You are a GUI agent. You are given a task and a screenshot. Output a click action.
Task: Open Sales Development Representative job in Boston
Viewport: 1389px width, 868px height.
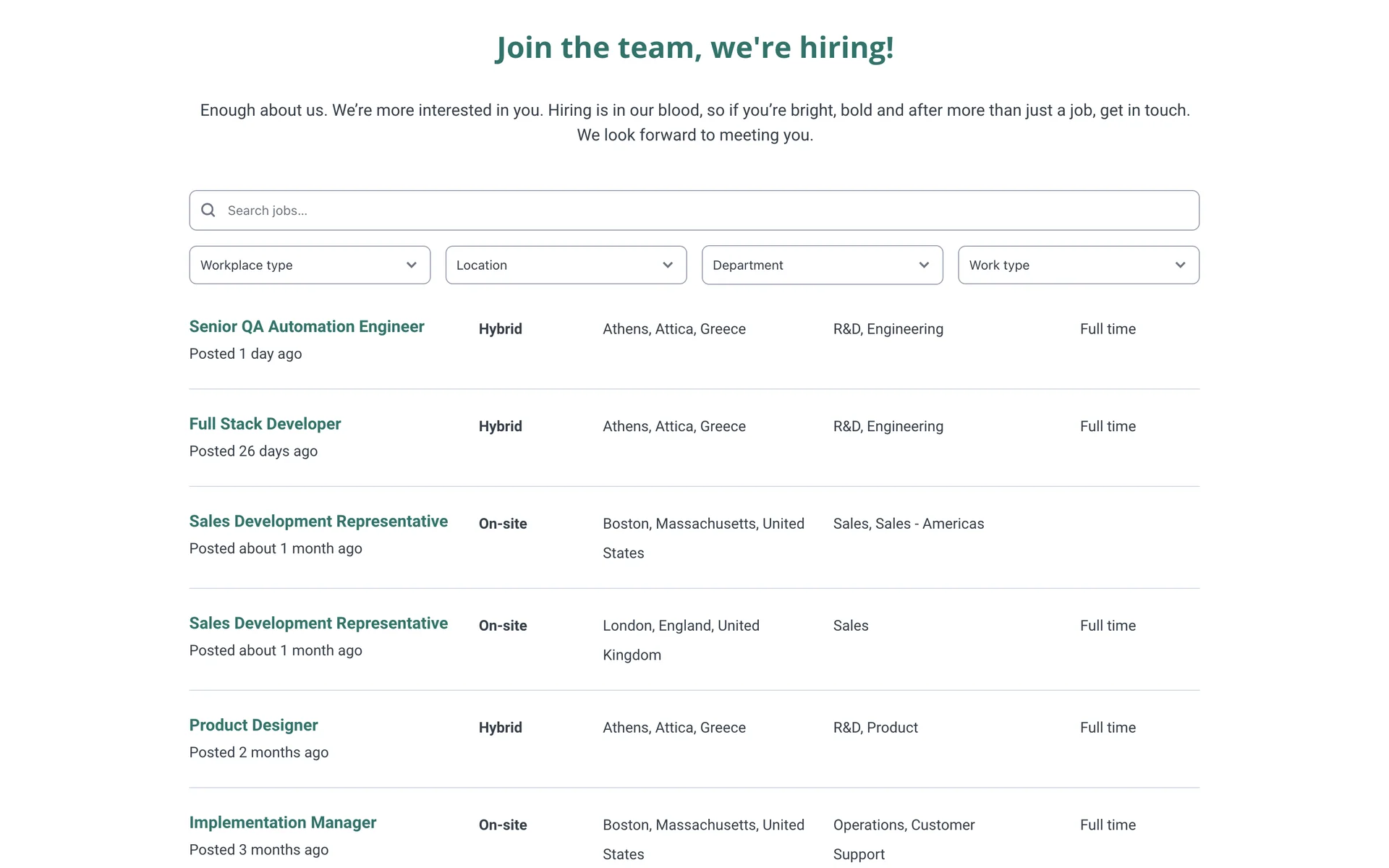coord(318,522)
